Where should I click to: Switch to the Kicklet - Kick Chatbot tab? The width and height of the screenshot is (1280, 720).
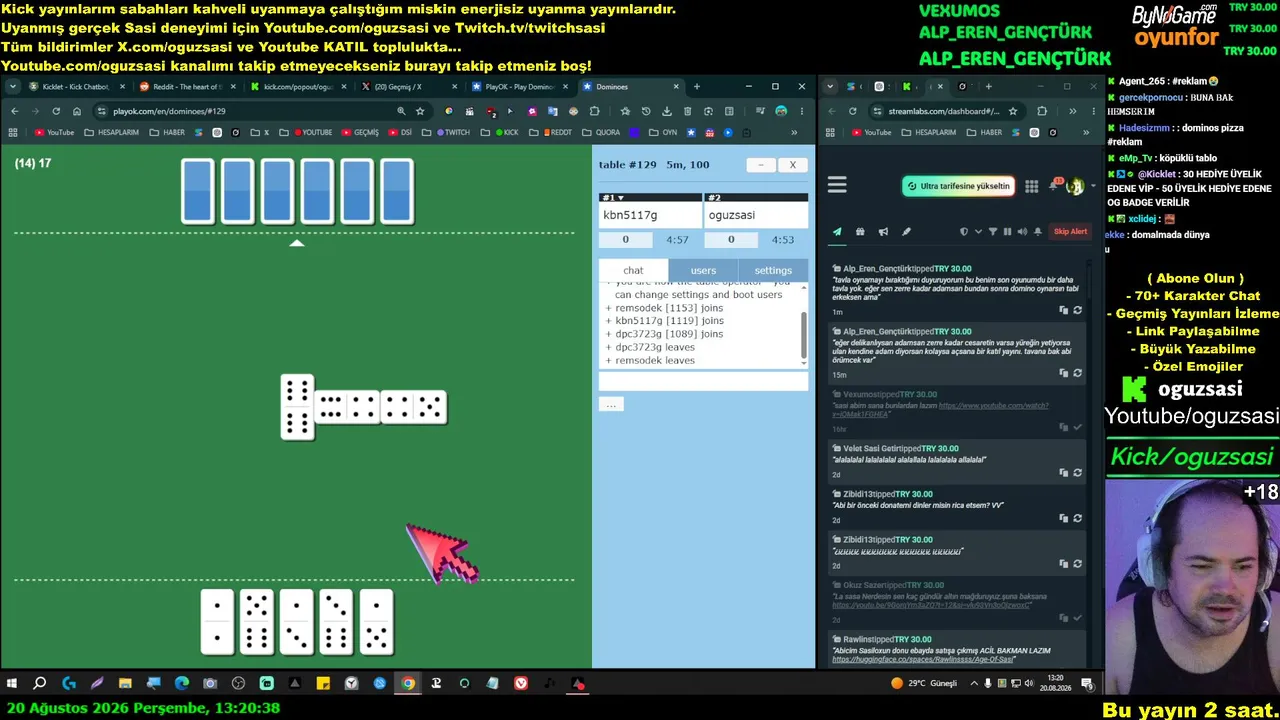point(78,87)
